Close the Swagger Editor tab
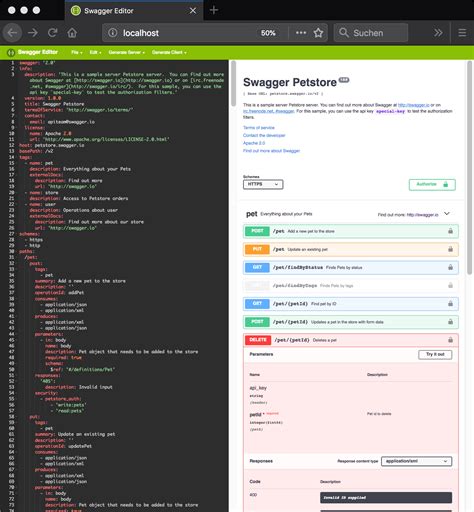 (193, 11)
